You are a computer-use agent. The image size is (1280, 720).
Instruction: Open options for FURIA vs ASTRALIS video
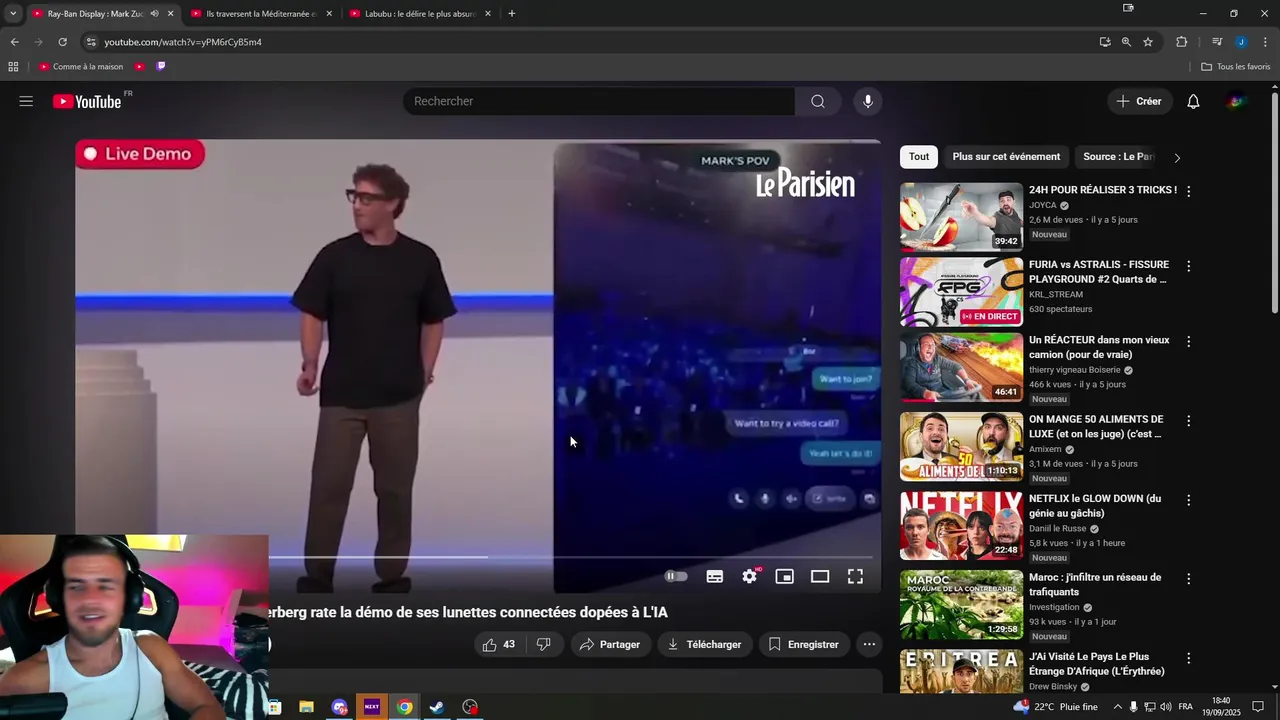click(x=1188, y=266)
